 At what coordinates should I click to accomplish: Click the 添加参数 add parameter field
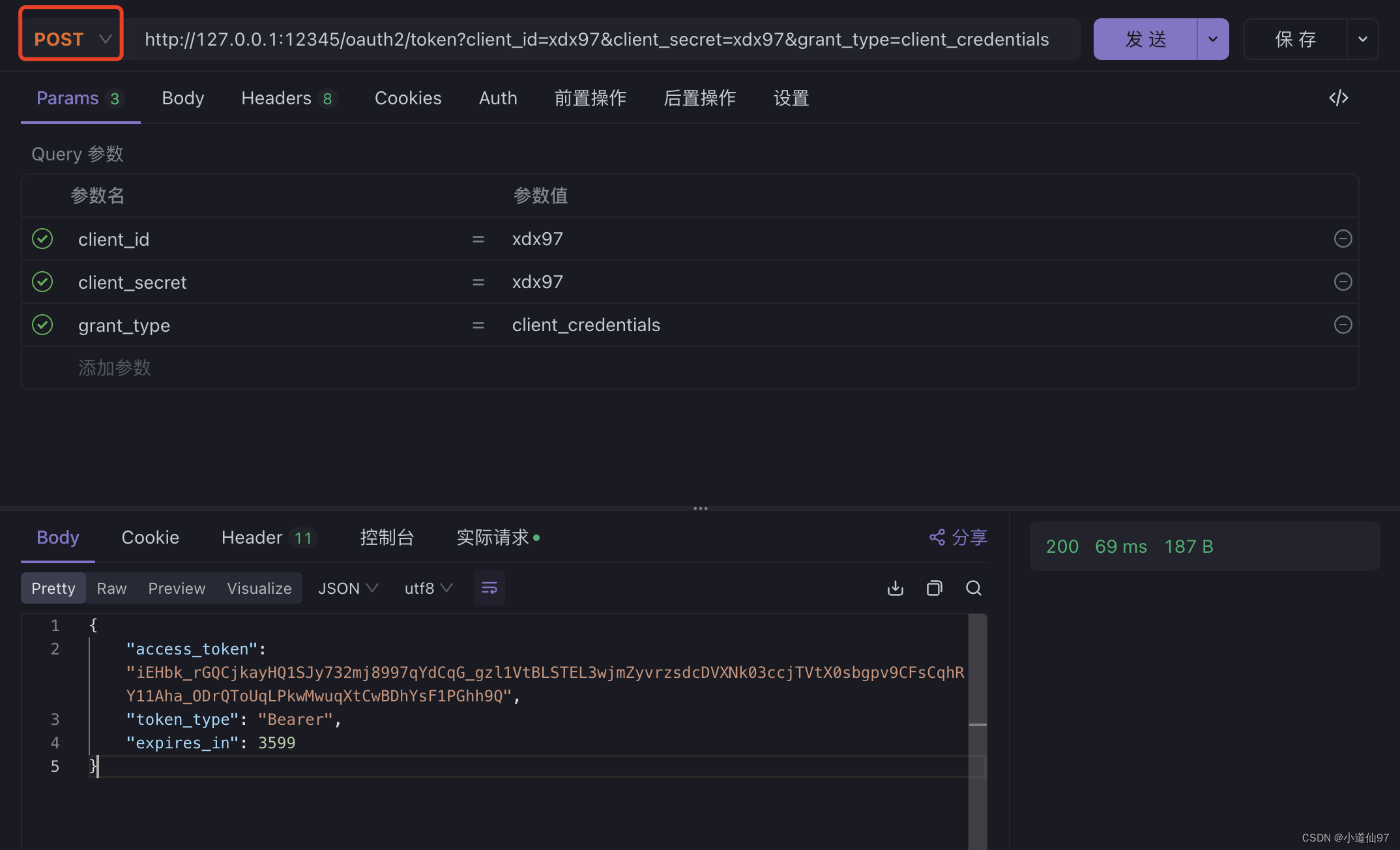[115, 368]
